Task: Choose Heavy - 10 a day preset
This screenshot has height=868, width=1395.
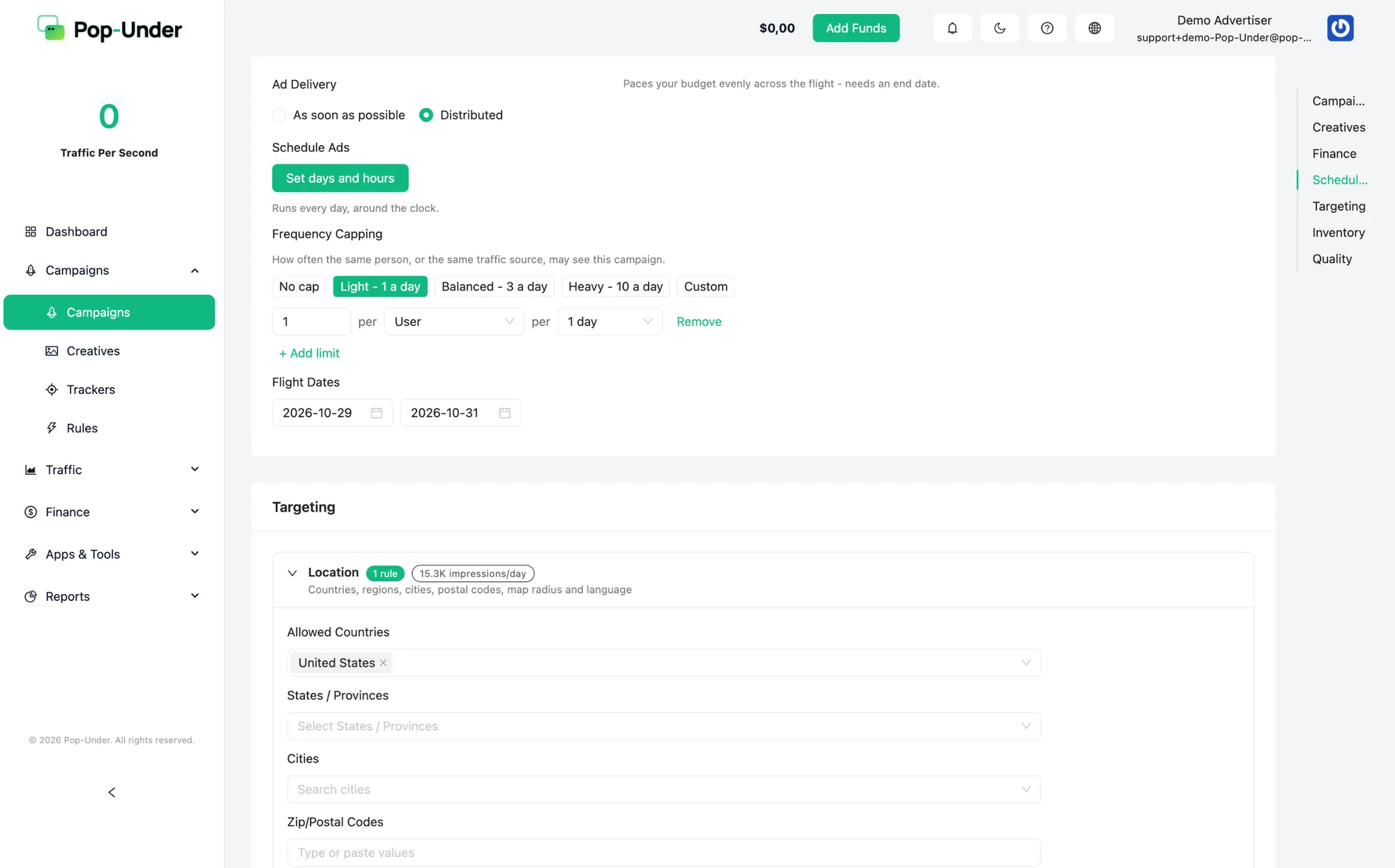Action: pos(615,287)
